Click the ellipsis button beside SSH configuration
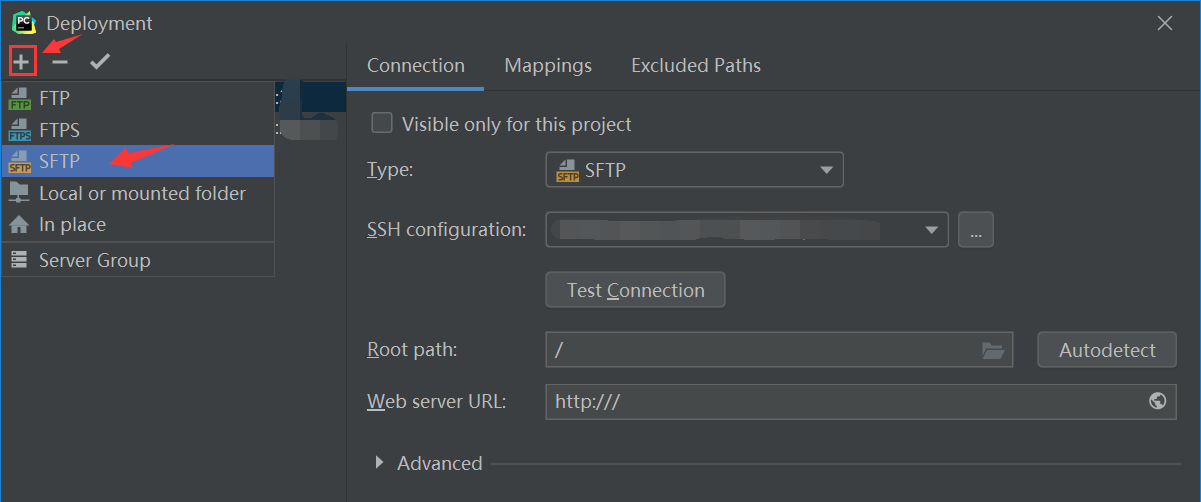1201x502 pixels. point(976,230)
